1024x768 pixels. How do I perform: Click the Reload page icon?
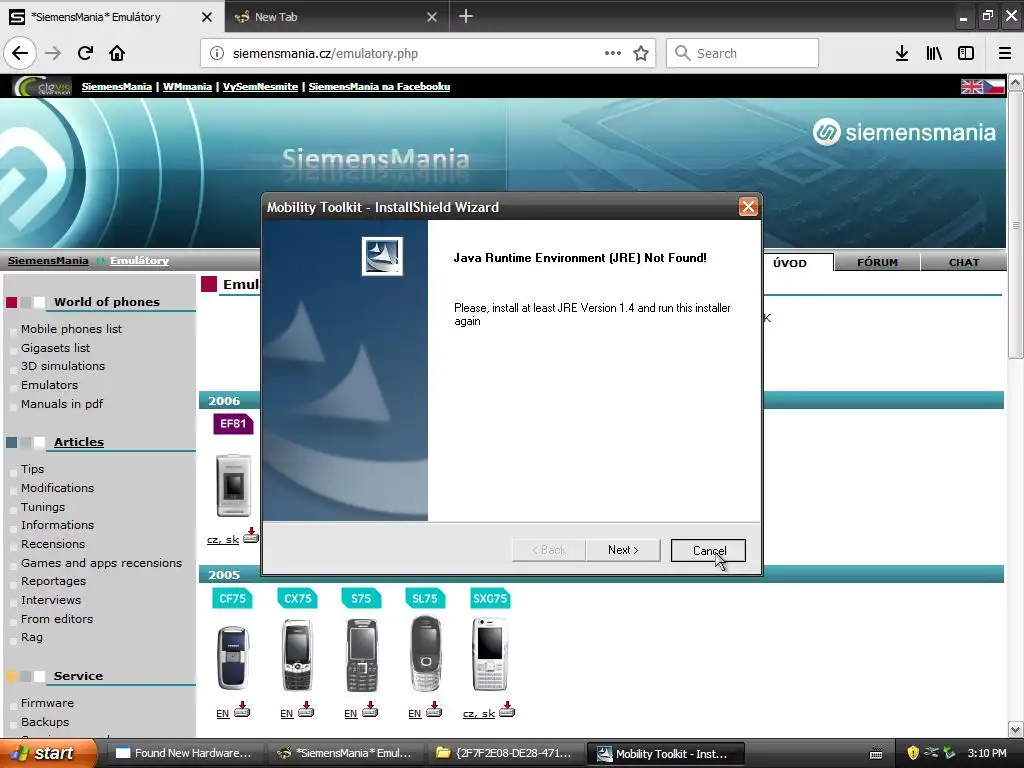pyautogui.click(x=85, y=53)
